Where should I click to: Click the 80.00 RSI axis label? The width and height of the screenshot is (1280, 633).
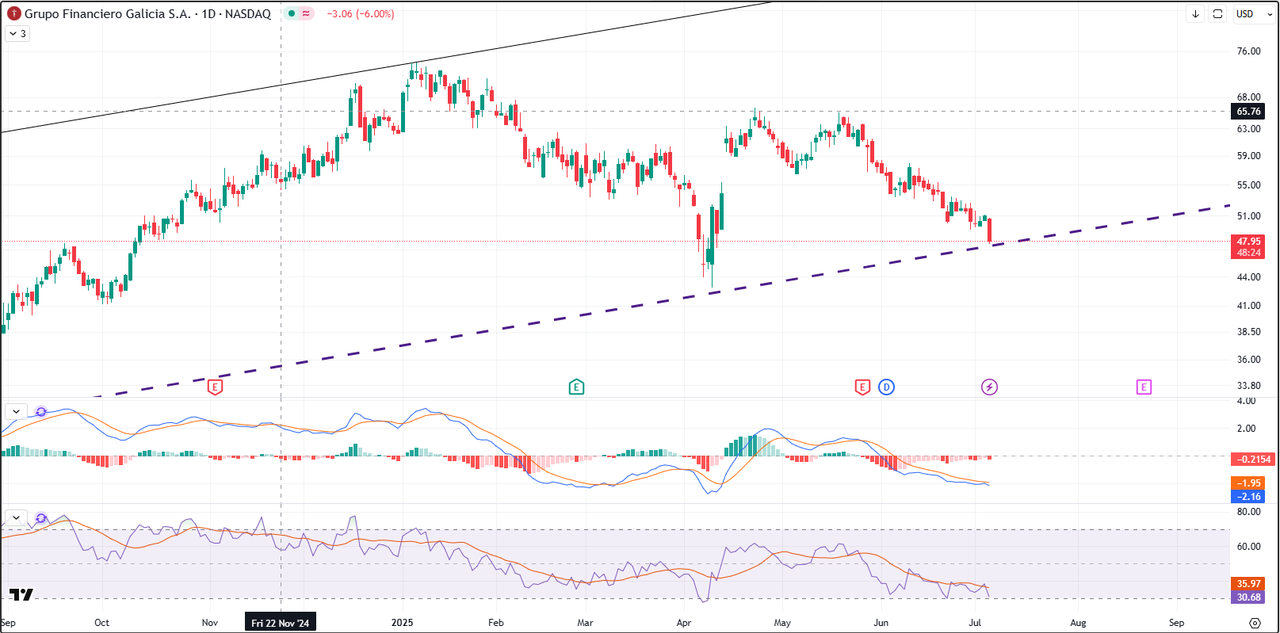point(1248,512)
